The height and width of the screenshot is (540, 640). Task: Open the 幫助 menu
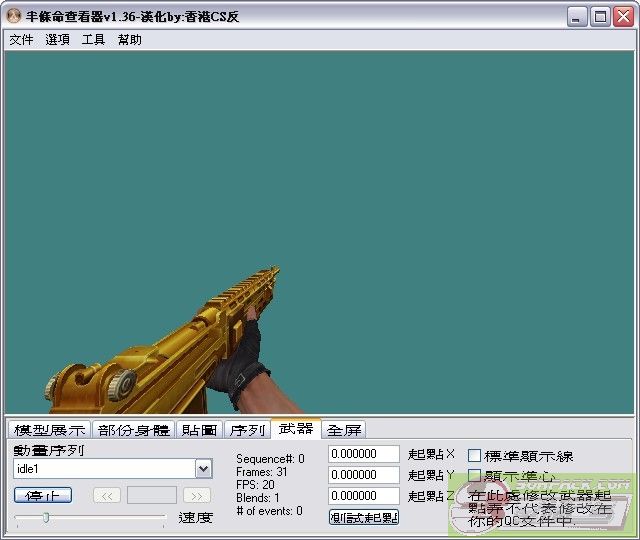click(129, 40)
